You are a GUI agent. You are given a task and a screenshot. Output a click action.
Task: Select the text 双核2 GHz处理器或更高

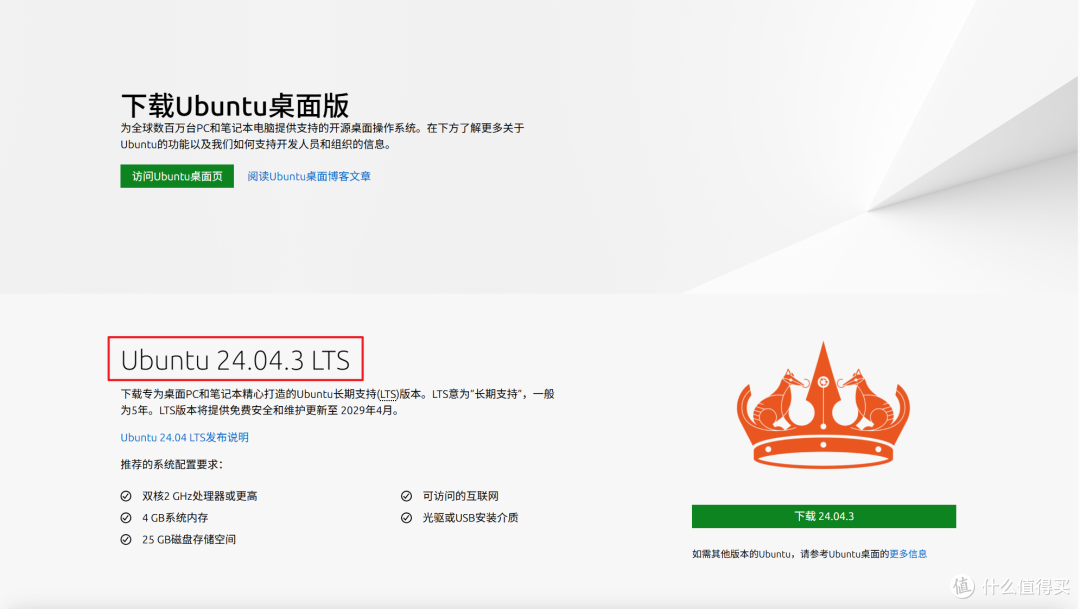pos(200,496)
